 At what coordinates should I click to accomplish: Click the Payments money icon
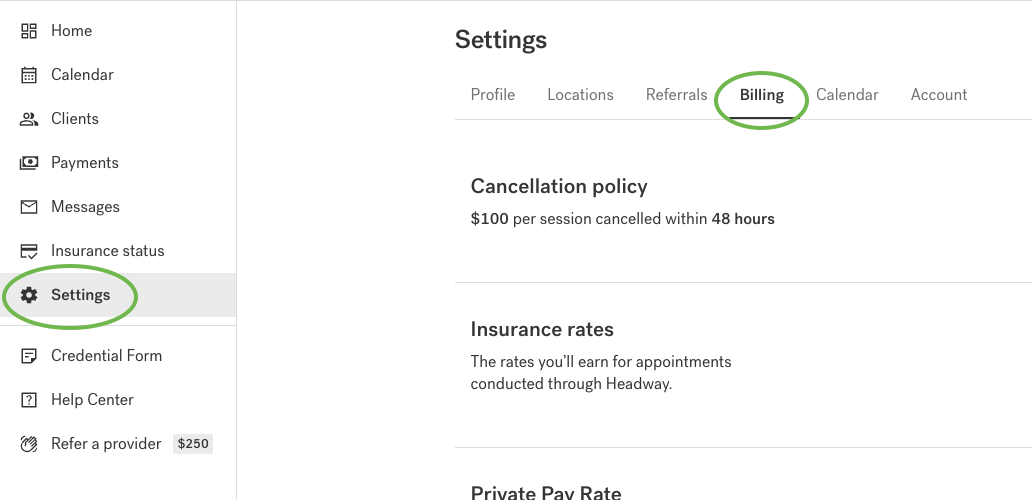(29, 163)
